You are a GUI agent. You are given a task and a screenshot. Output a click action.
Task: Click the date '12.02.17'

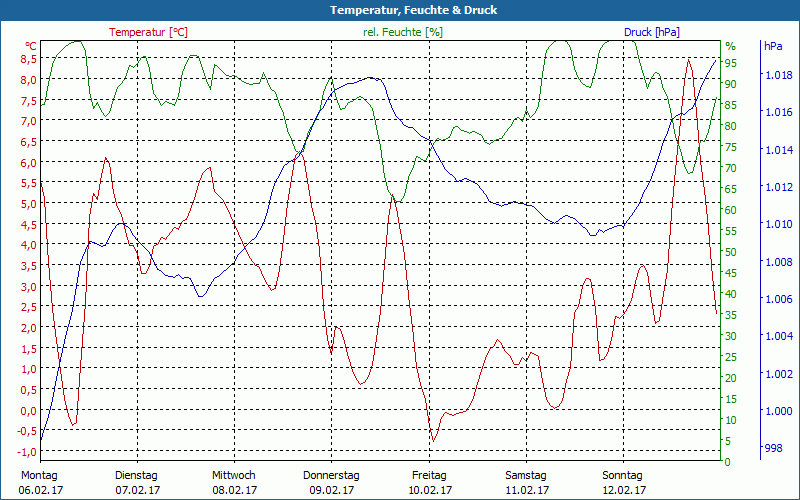(623, 490)
